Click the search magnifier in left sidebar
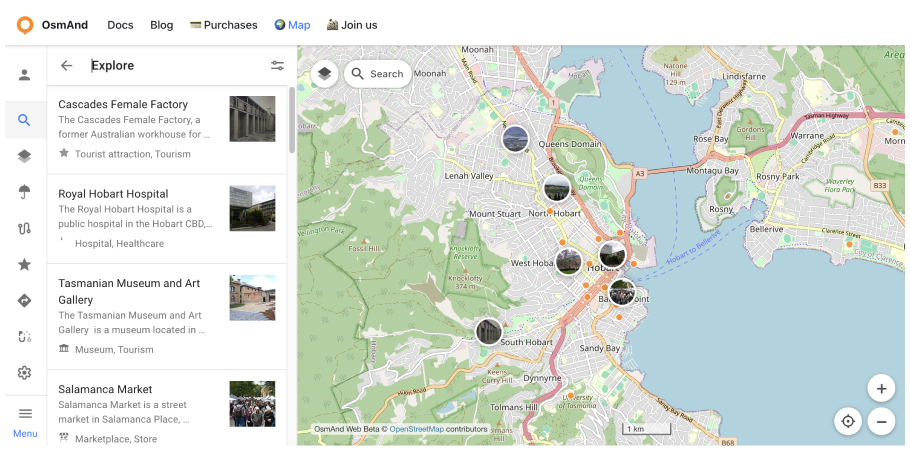 click(x=25, y=120)
